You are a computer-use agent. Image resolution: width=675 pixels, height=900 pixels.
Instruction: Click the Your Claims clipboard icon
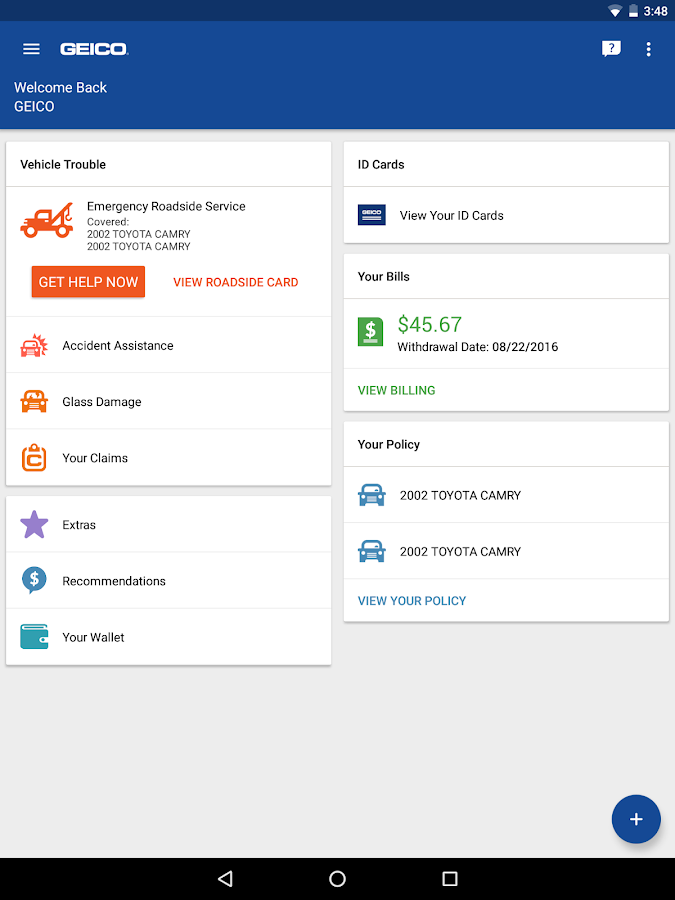click(x=34, y=457)
